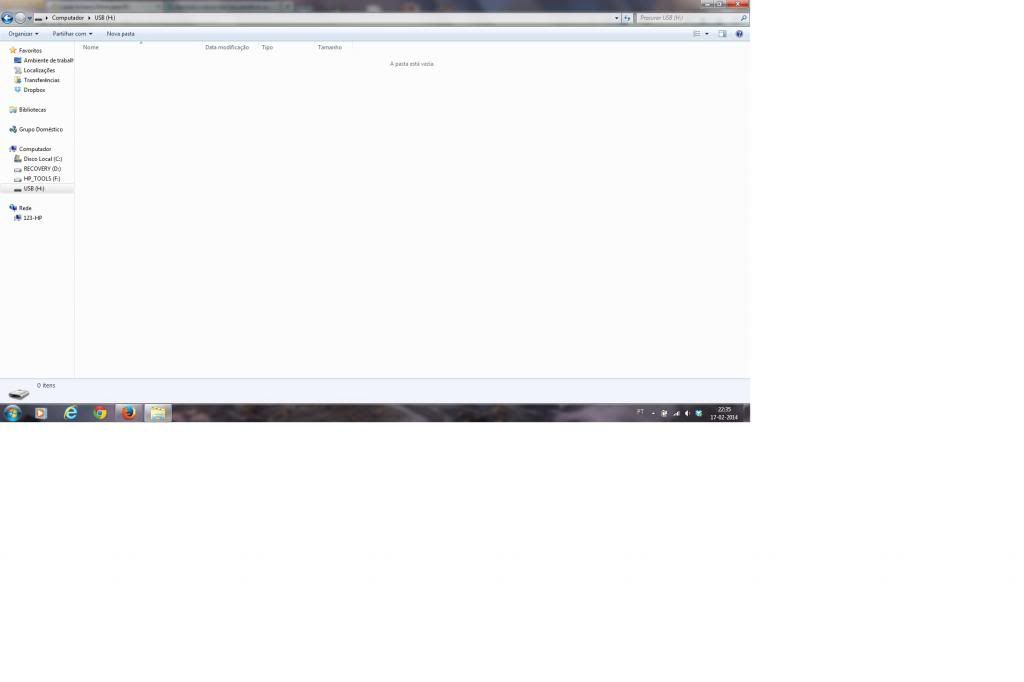Image resolution: width=1024 pixels, height=682 pixels.
Task: Click the "0 itens" status text
Action: (46, 386)
